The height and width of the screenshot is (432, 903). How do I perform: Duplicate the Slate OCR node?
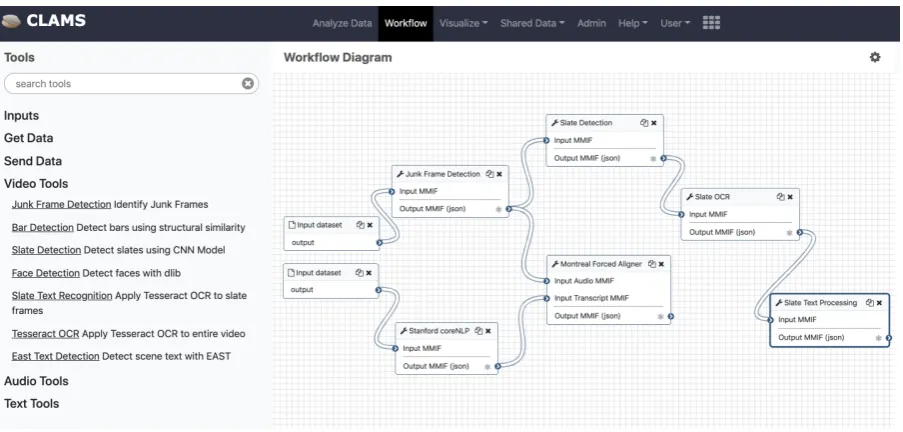pyautogui.click(x=780, y=196)
